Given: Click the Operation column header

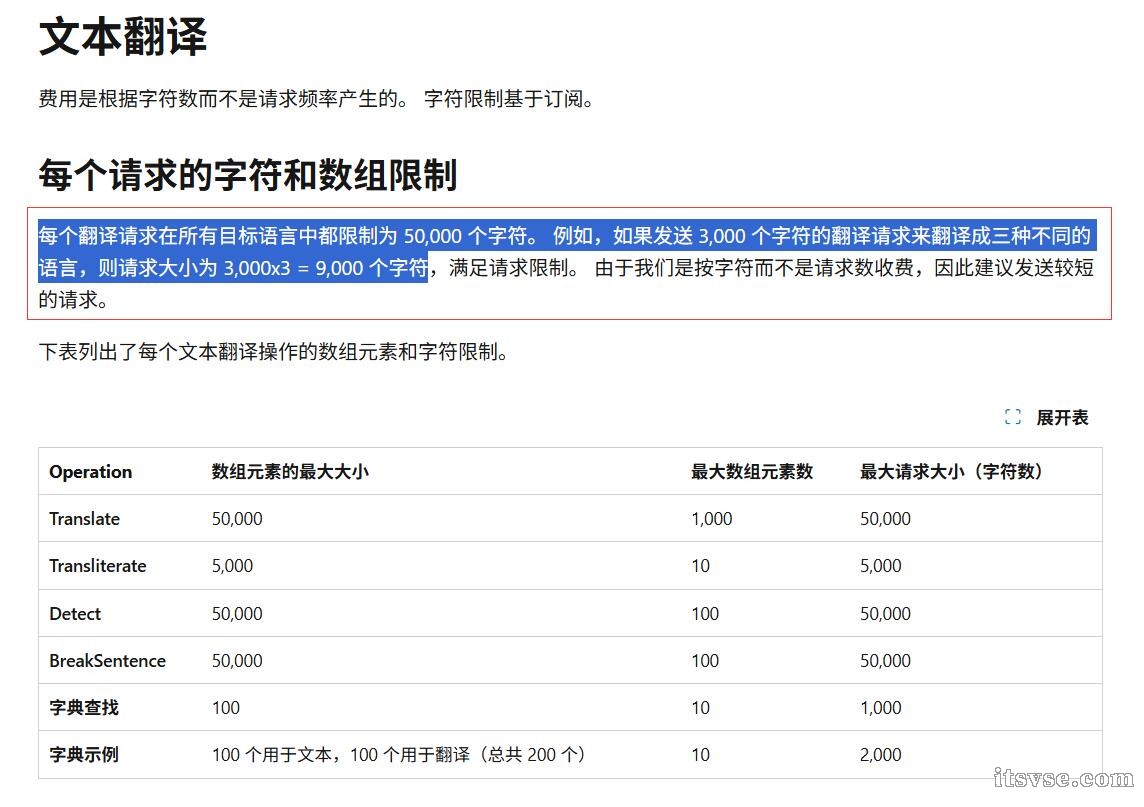Looking at the screenshot, I should tap(90, 471).
